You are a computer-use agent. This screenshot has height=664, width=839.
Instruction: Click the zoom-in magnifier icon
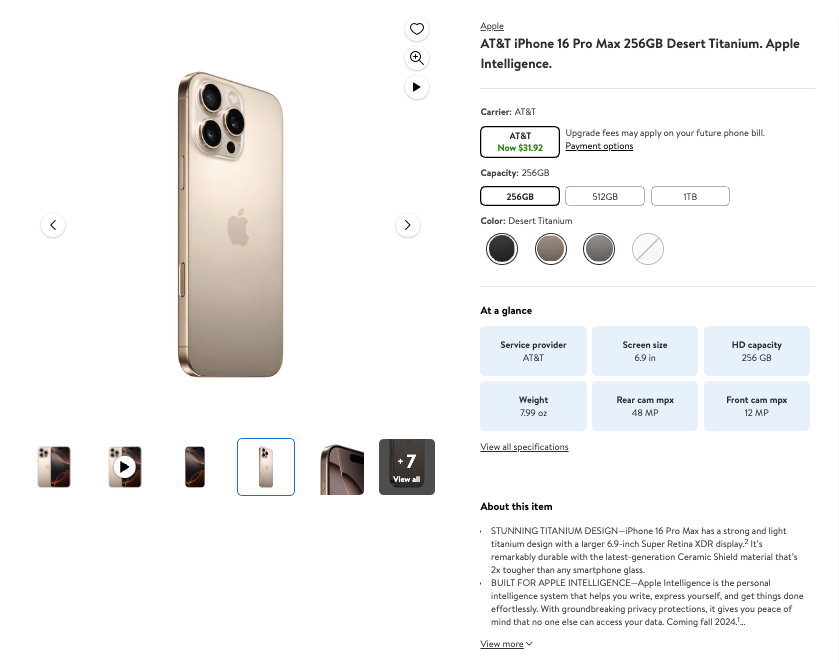click(417, 58)
